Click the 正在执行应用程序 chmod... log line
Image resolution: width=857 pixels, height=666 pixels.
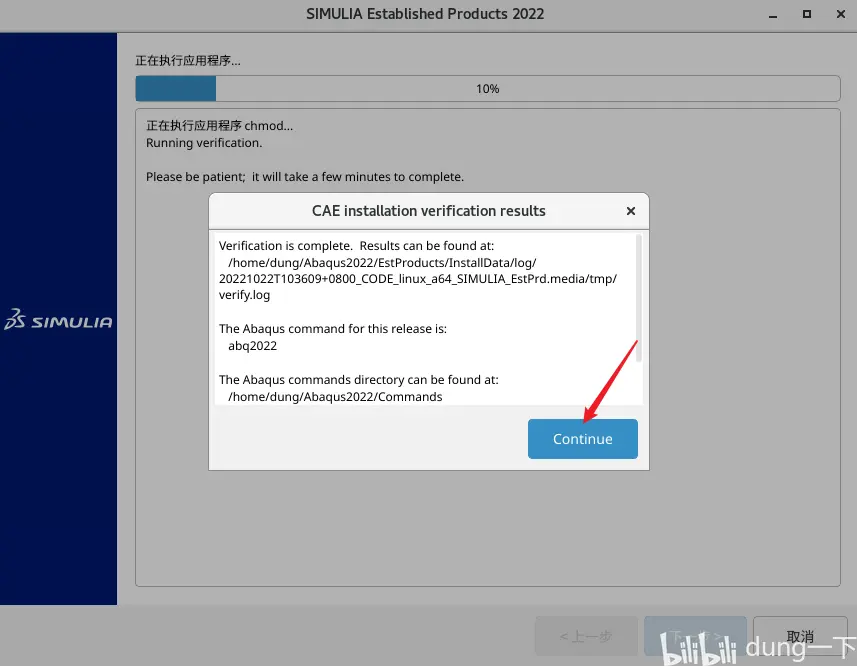coord(219,126)
